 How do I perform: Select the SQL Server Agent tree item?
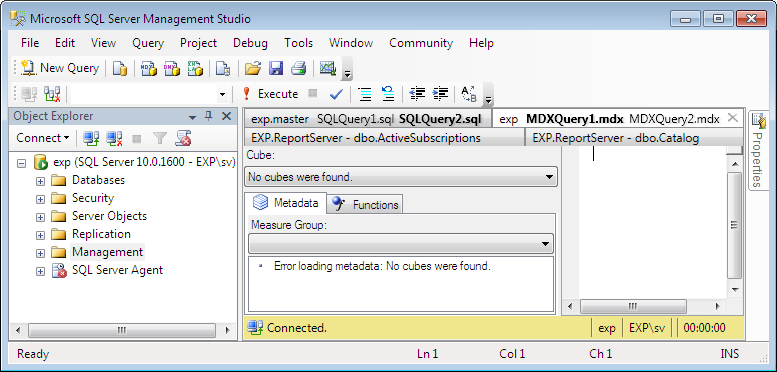coord(117,270)
